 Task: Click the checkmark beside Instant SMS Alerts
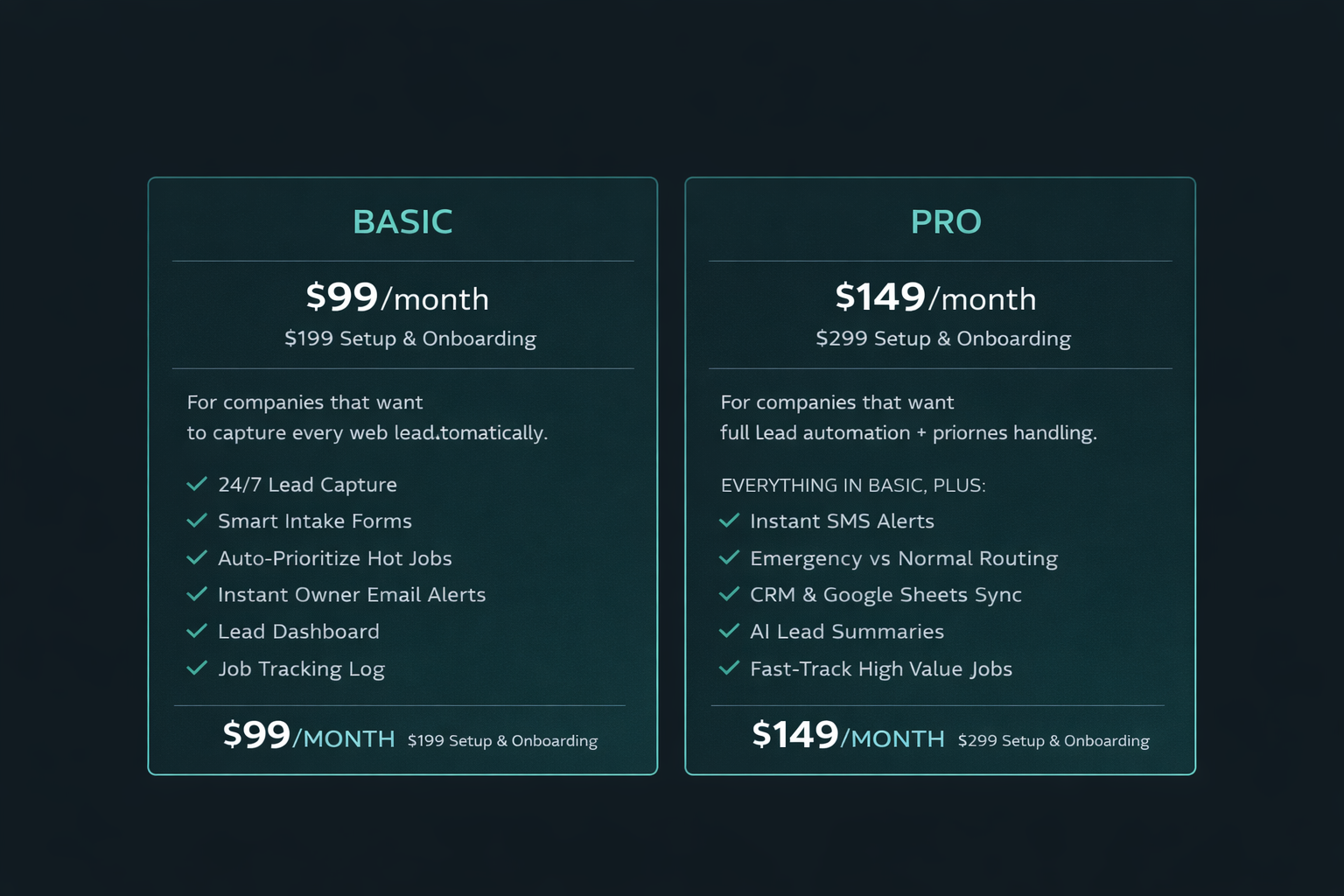point(729,521)
